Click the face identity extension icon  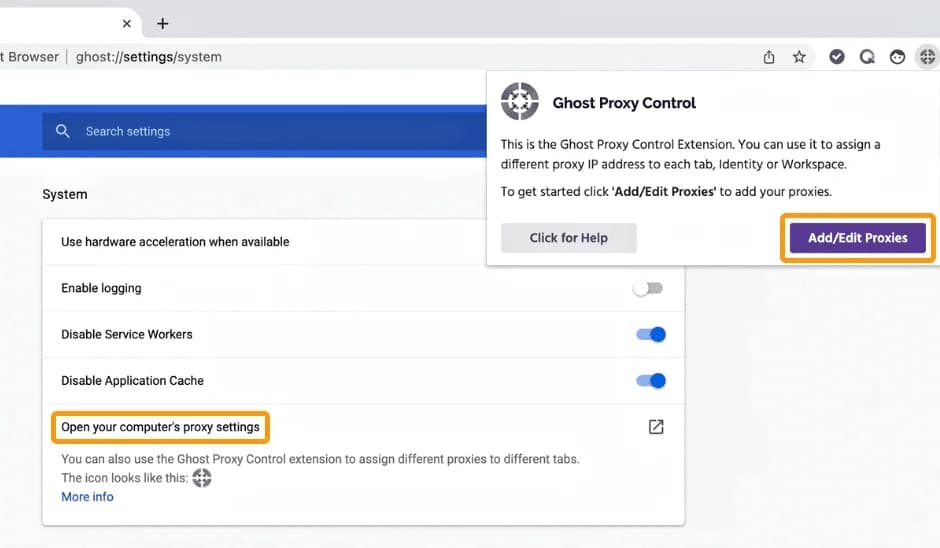(x=898, y=57)
